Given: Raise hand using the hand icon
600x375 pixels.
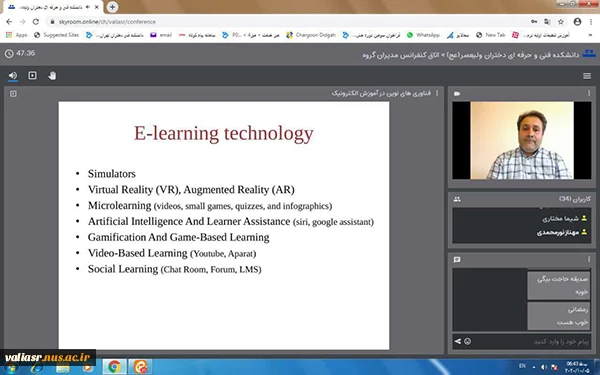Looking at the screenshot, I should pyautogui.click(x=52, y=76).
